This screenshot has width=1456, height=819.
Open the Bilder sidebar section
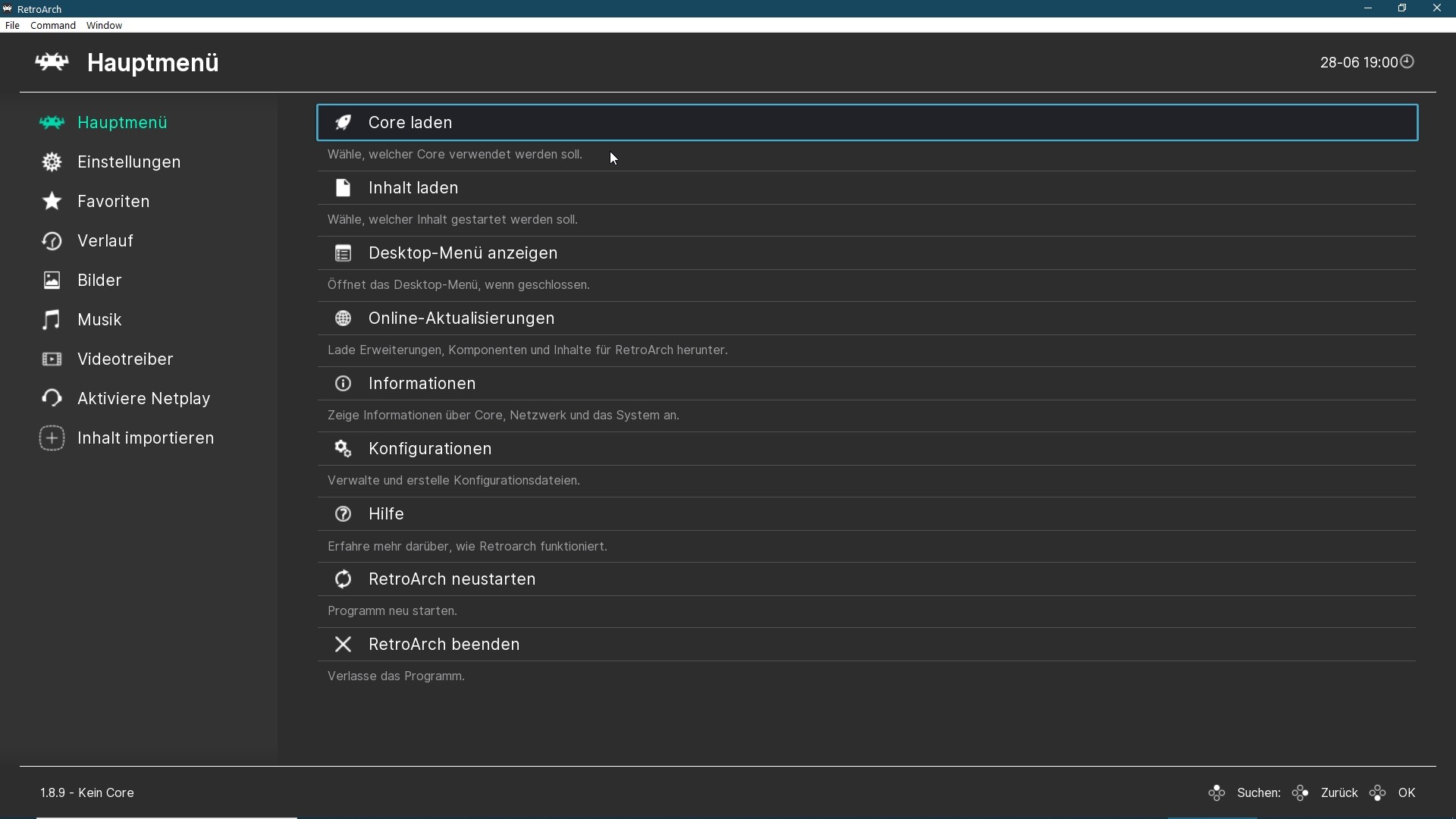click(99, 281)
